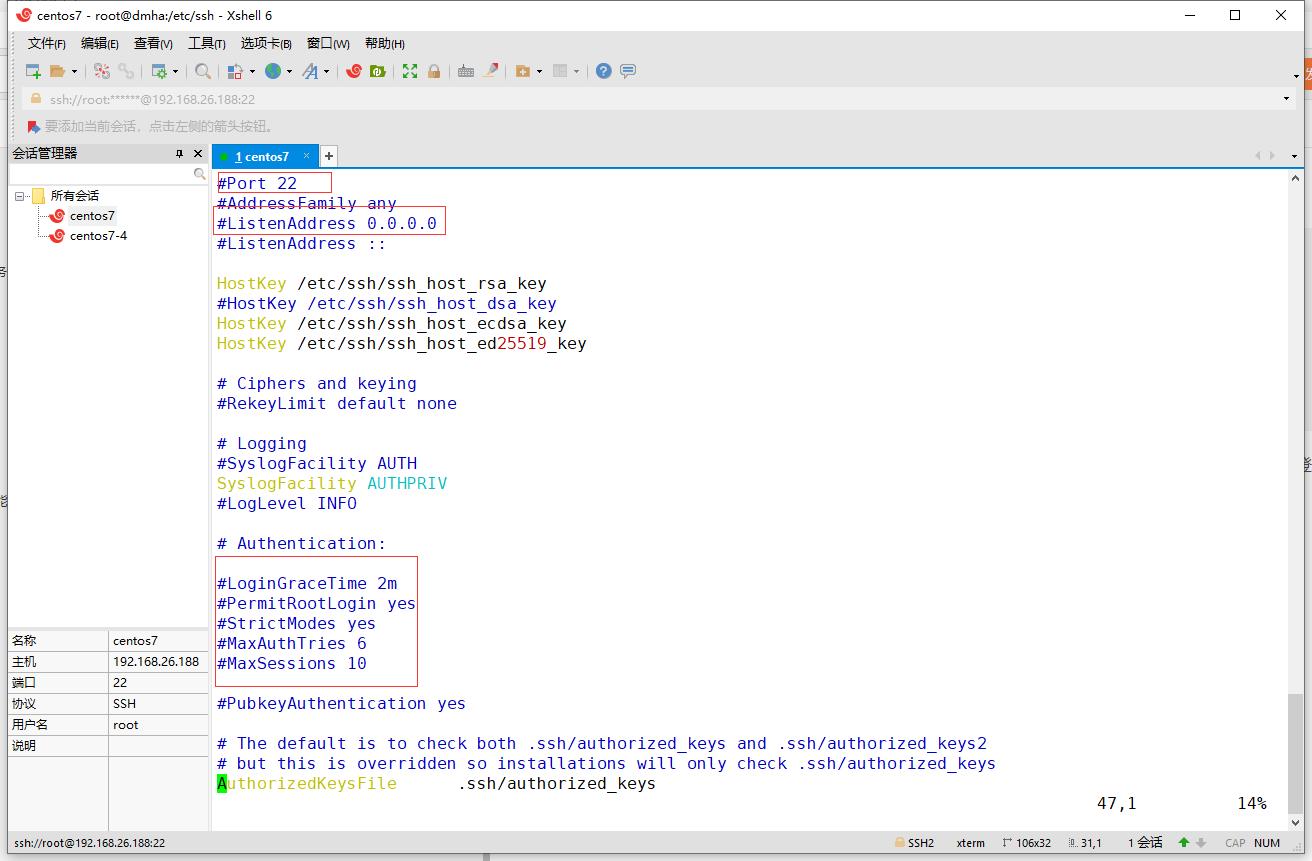The image size is (1312, 861).
Task: Expand the Properties icon dropdown arrow
Action: 175,71
